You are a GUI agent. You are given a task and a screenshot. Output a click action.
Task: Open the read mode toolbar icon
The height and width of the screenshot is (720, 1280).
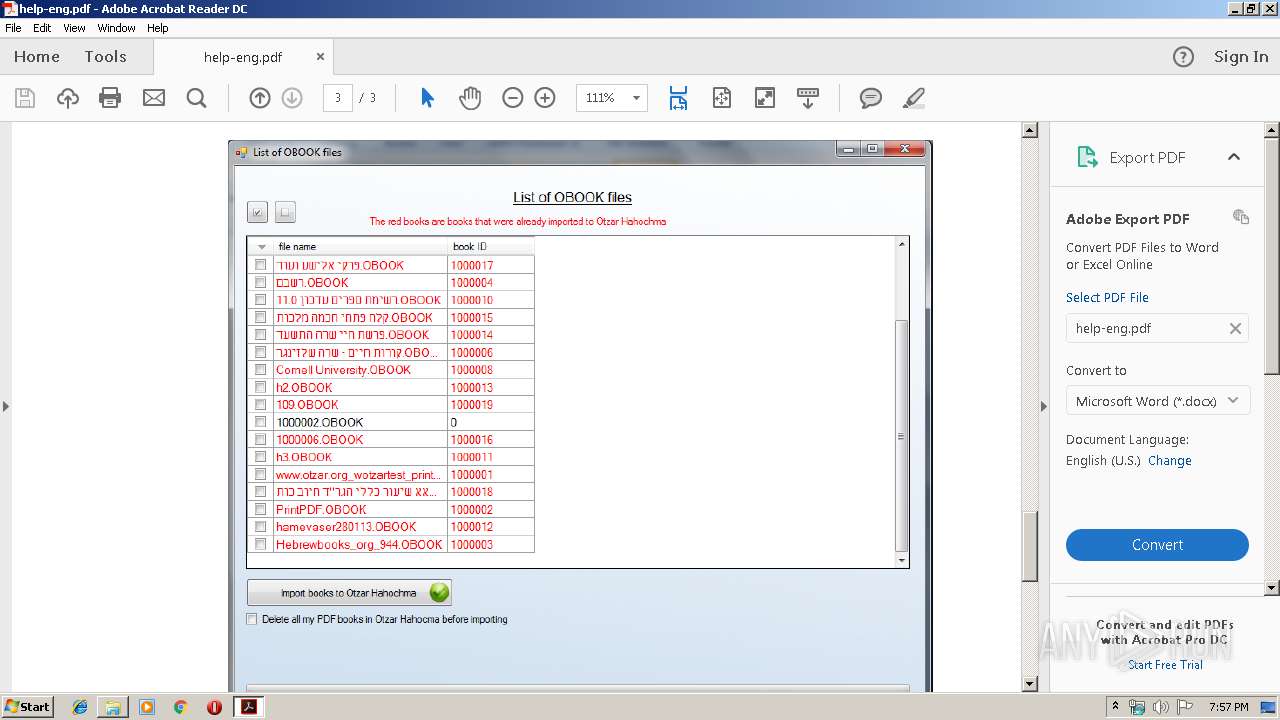click(808, 98)
